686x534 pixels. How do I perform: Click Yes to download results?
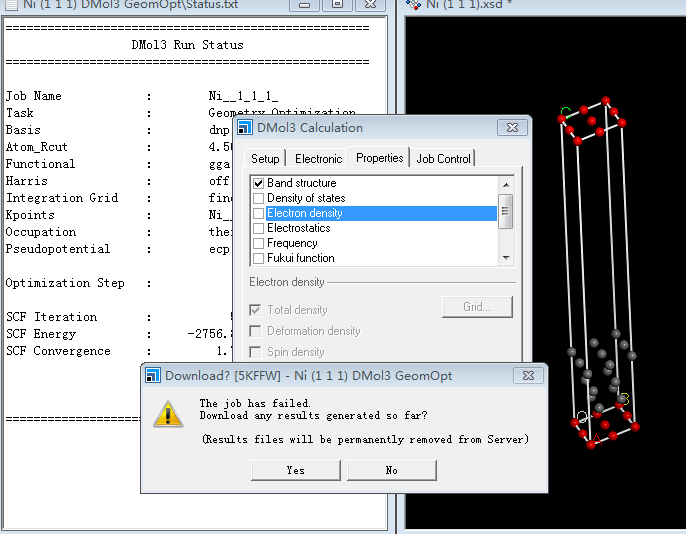[296, 470]
